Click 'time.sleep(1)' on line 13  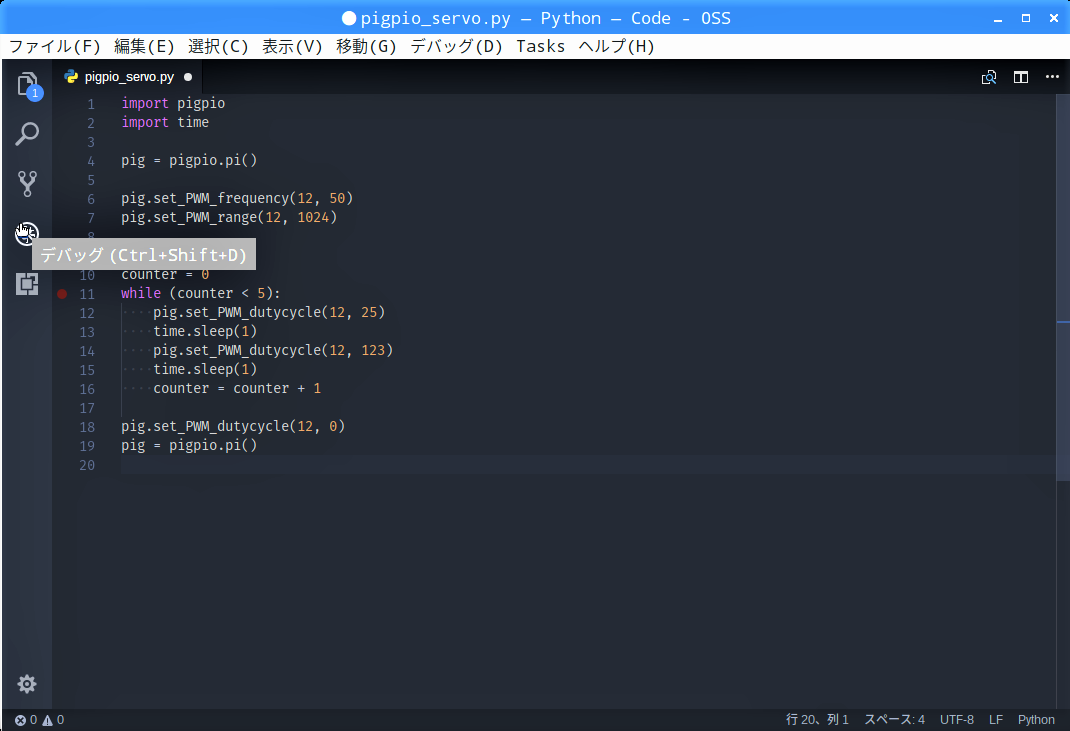click(x=205, y=332)
